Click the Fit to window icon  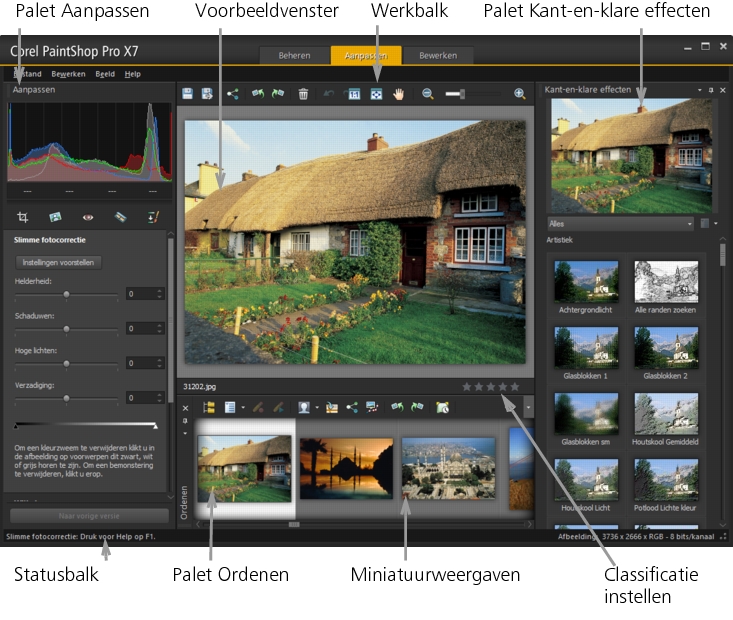376,94
